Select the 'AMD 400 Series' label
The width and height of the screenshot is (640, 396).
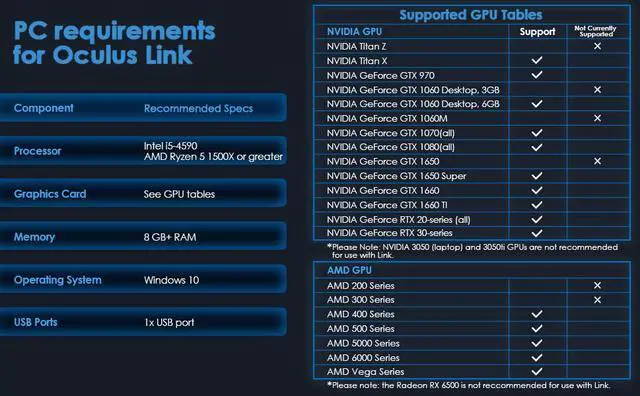[360, 314]
